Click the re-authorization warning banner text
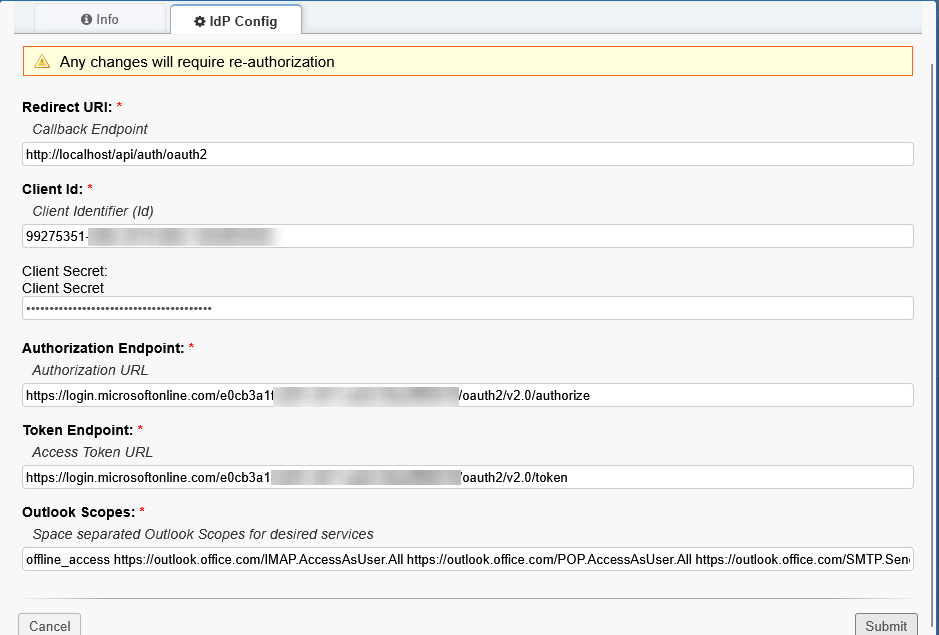The height and width of the screenshot is (635, 939). [x=197, y=62]
